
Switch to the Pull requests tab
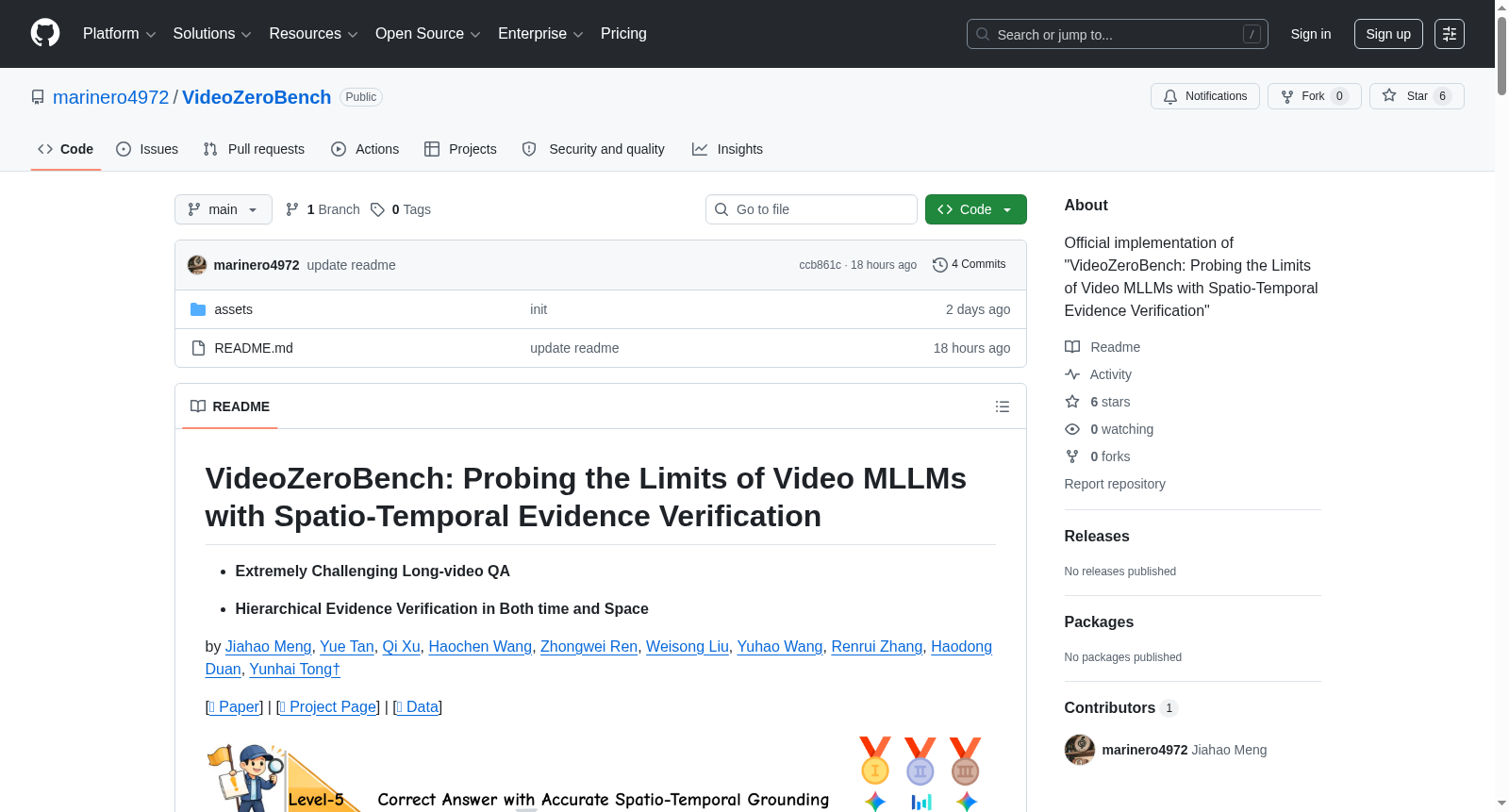[254, 149]
